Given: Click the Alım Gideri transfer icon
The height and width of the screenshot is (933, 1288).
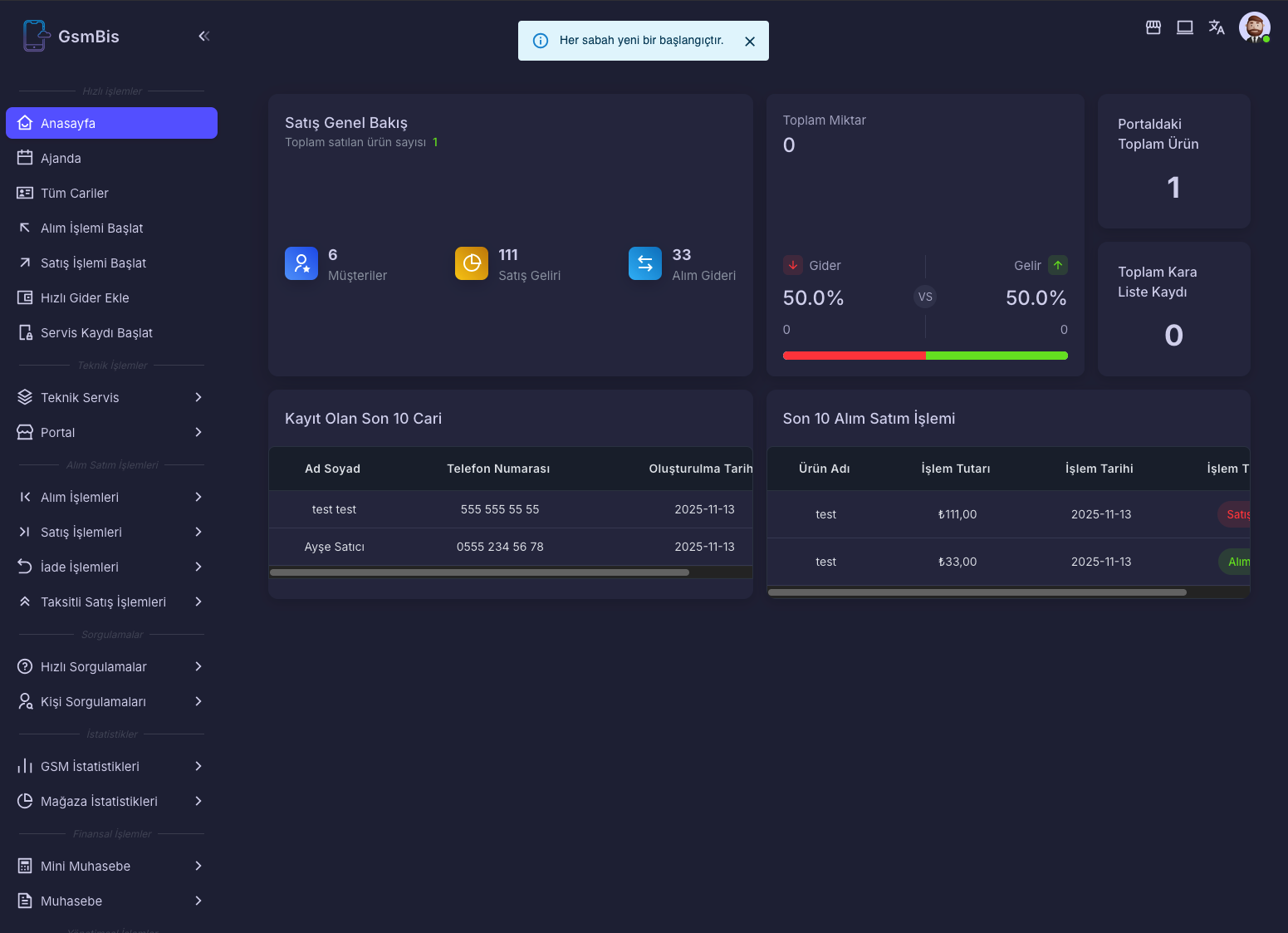Looking at the screenshot, I should (645, 263).
